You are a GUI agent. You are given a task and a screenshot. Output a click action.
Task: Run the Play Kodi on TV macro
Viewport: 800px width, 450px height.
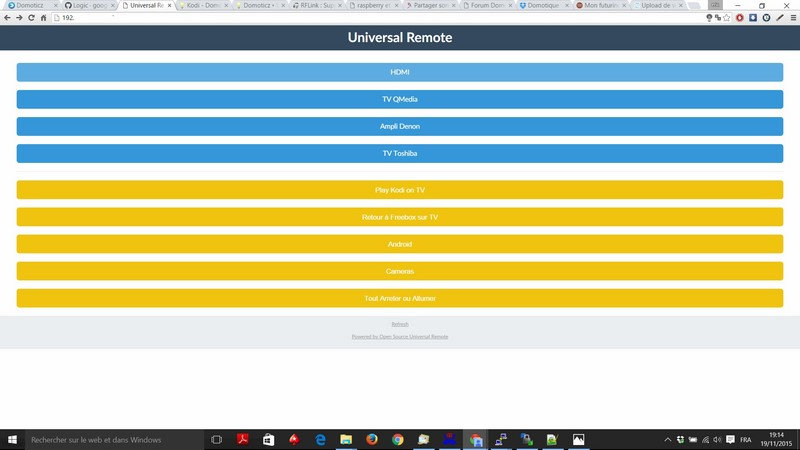[x=399, y=190]
